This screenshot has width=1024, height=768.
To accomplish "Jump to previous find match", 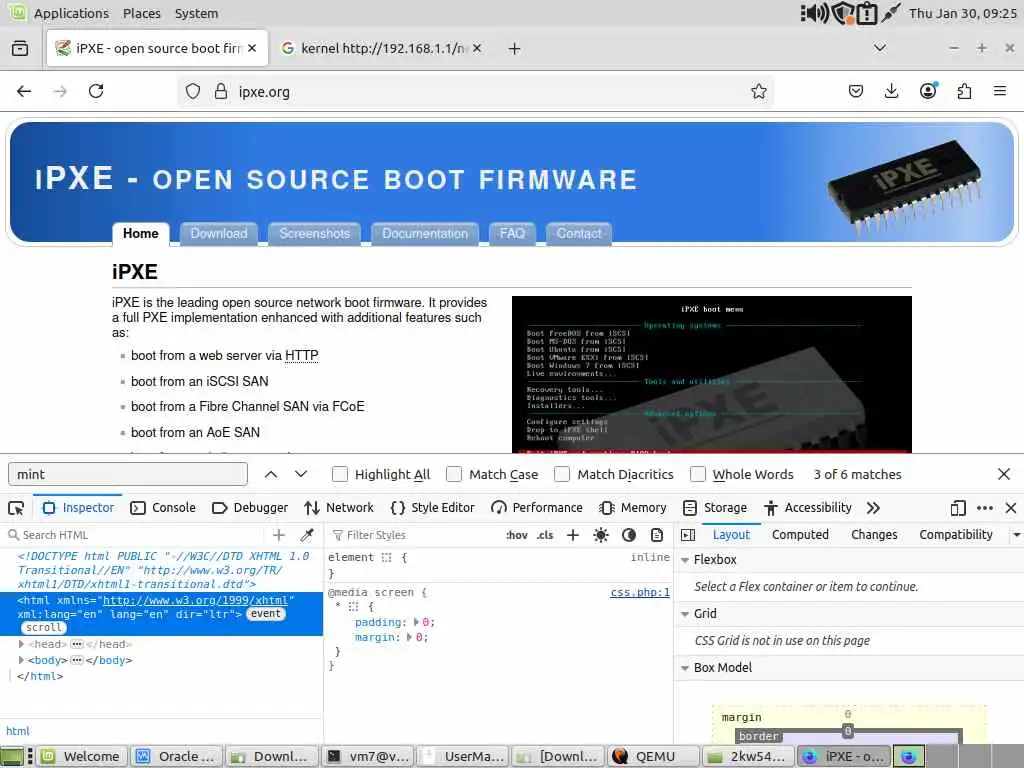I will (271, 474).
